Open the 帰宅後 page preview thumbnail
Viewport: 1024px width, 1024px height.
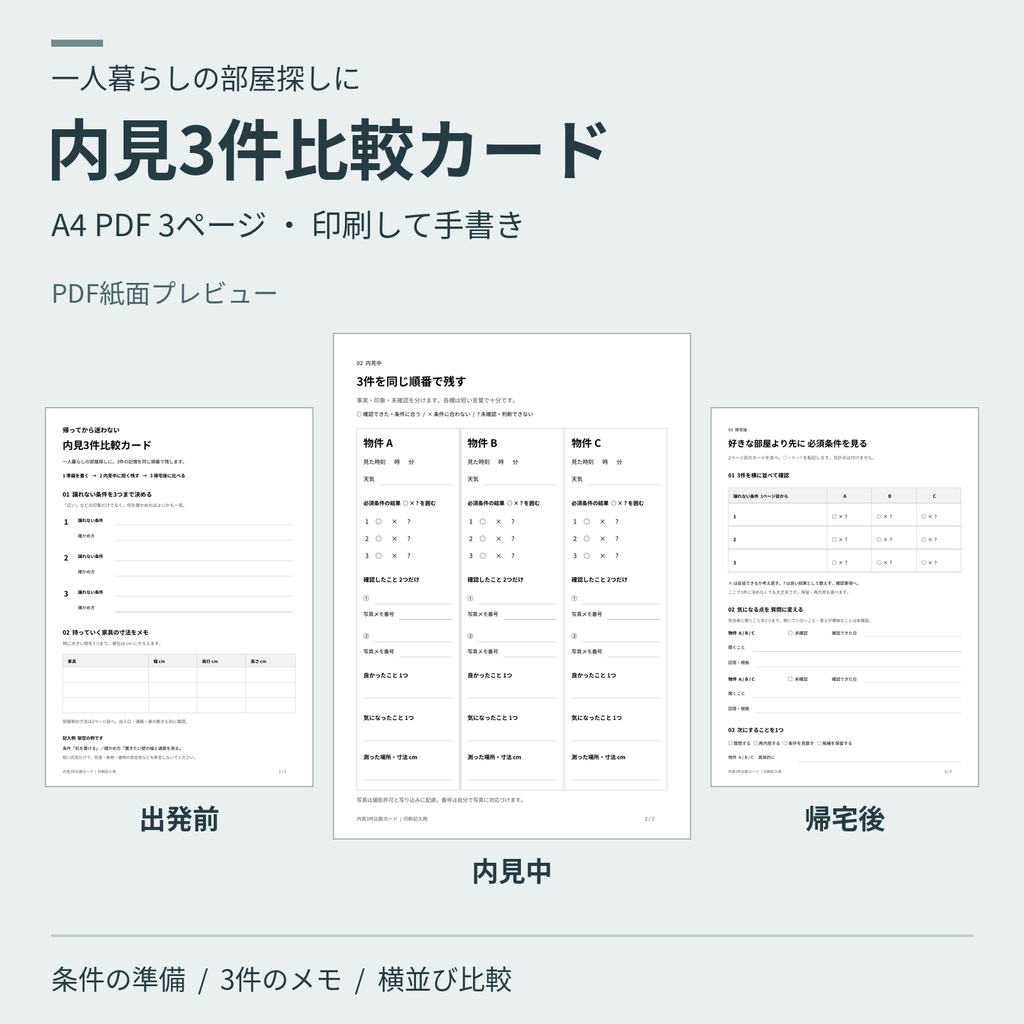(844, 597)
